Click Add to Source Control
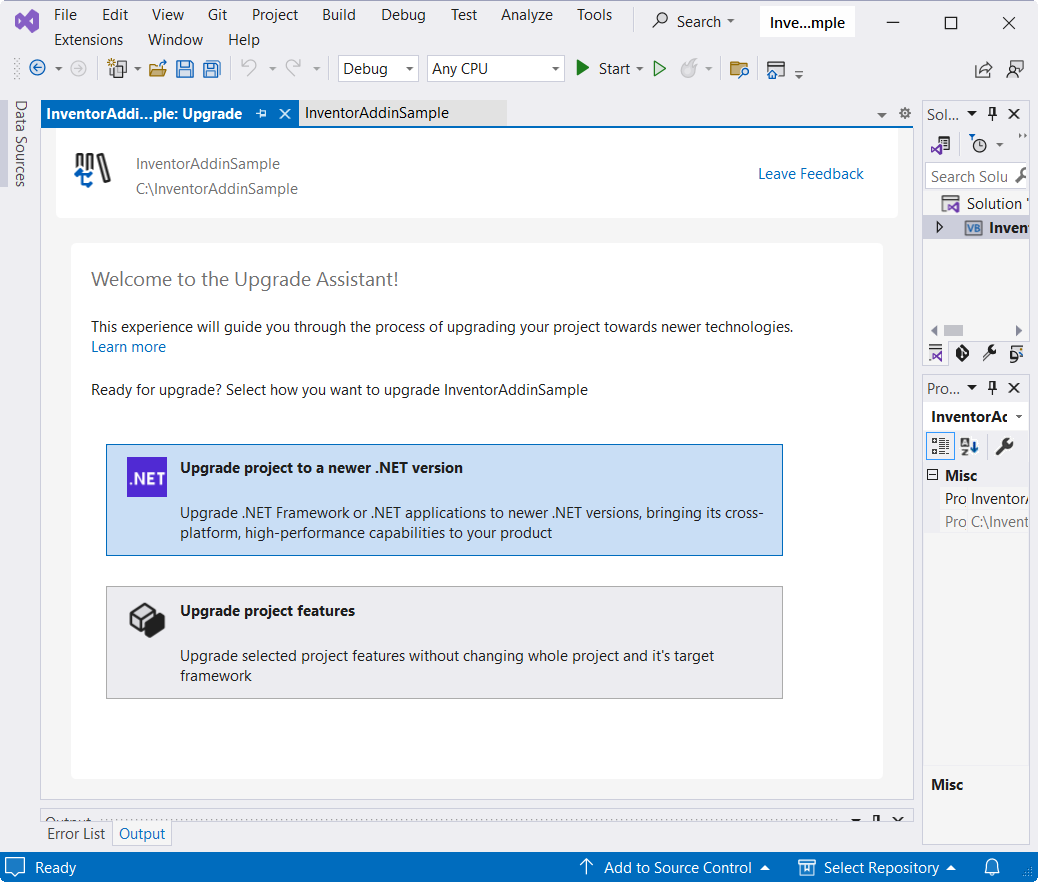 674,867
